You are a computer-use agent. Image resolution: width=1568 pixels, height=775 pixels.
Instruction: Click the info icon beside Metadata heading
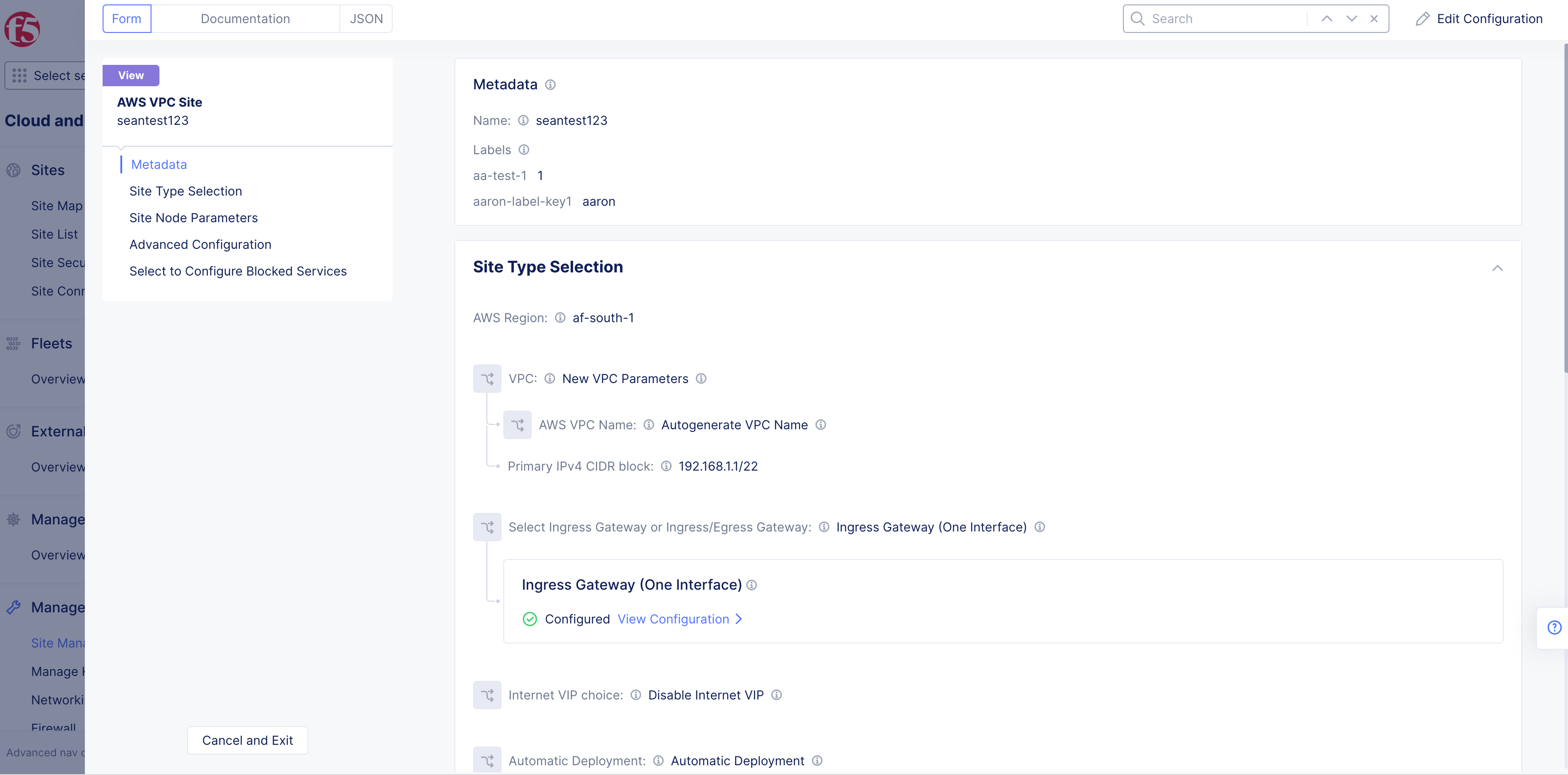[550, 84]
